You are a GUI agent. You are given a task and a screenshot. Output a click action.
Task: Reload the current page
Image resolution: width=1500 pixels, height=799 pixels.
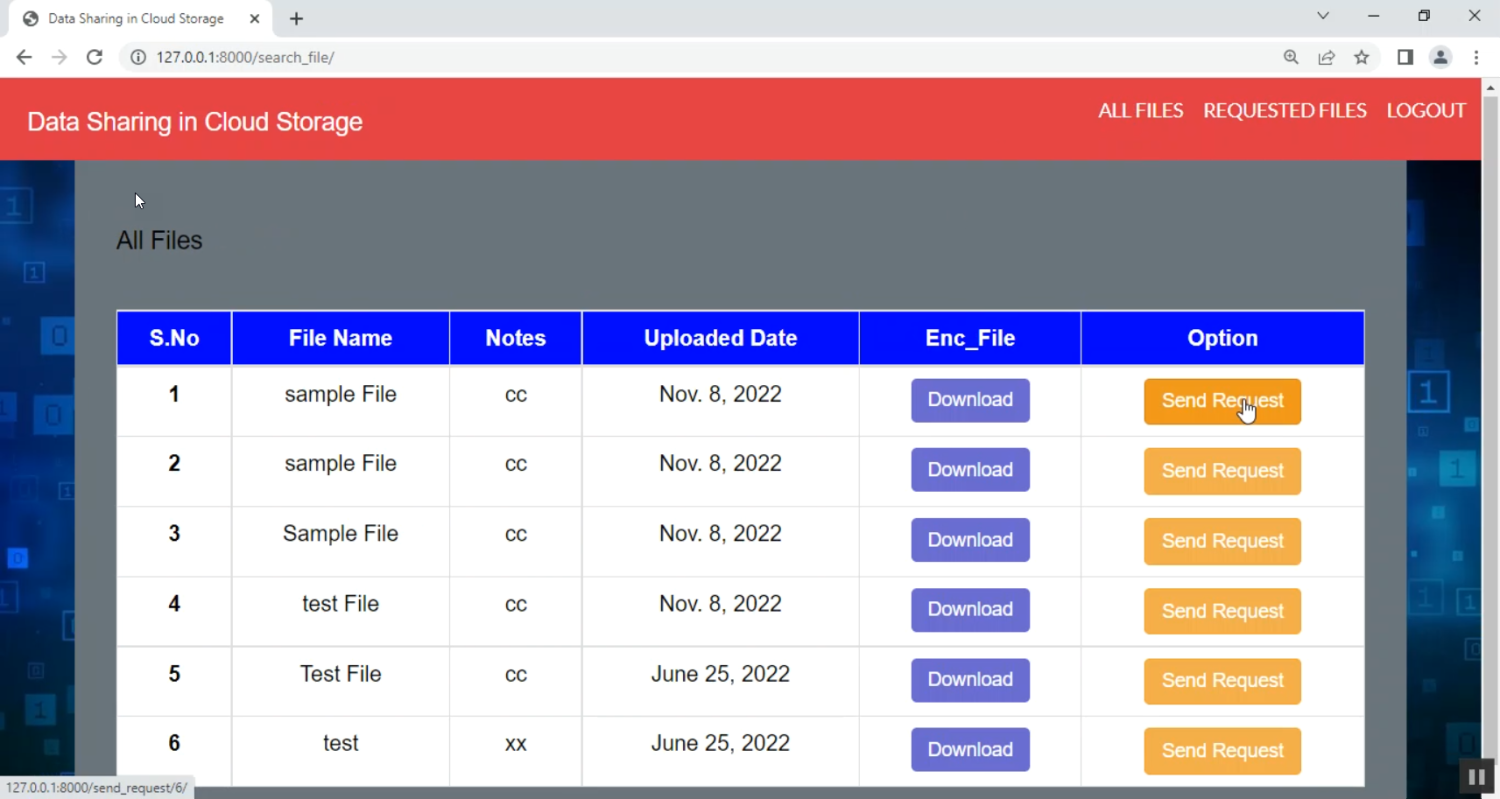(x=94, y=57)
